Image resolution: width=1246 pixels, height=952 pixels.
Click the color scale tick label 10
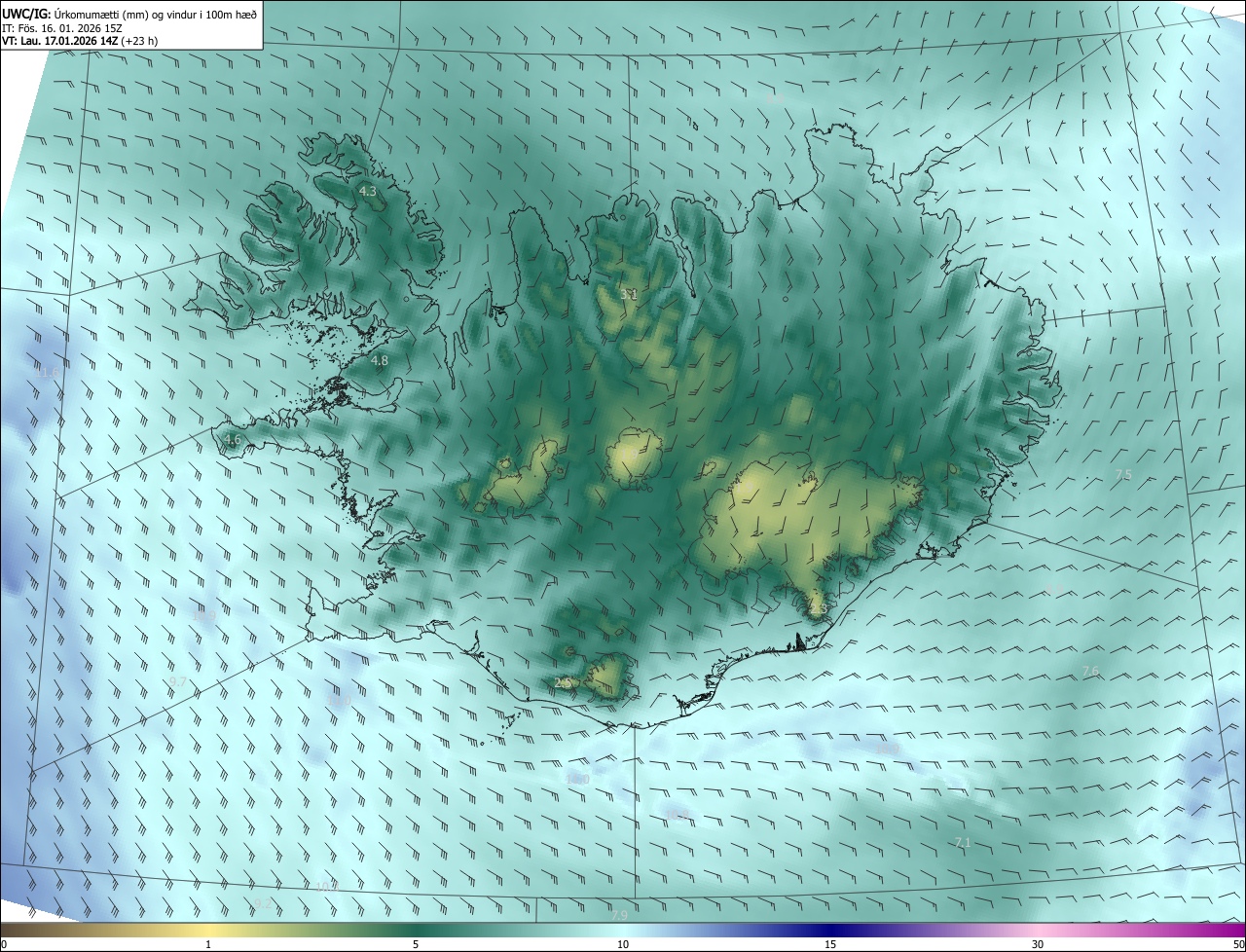623,944
